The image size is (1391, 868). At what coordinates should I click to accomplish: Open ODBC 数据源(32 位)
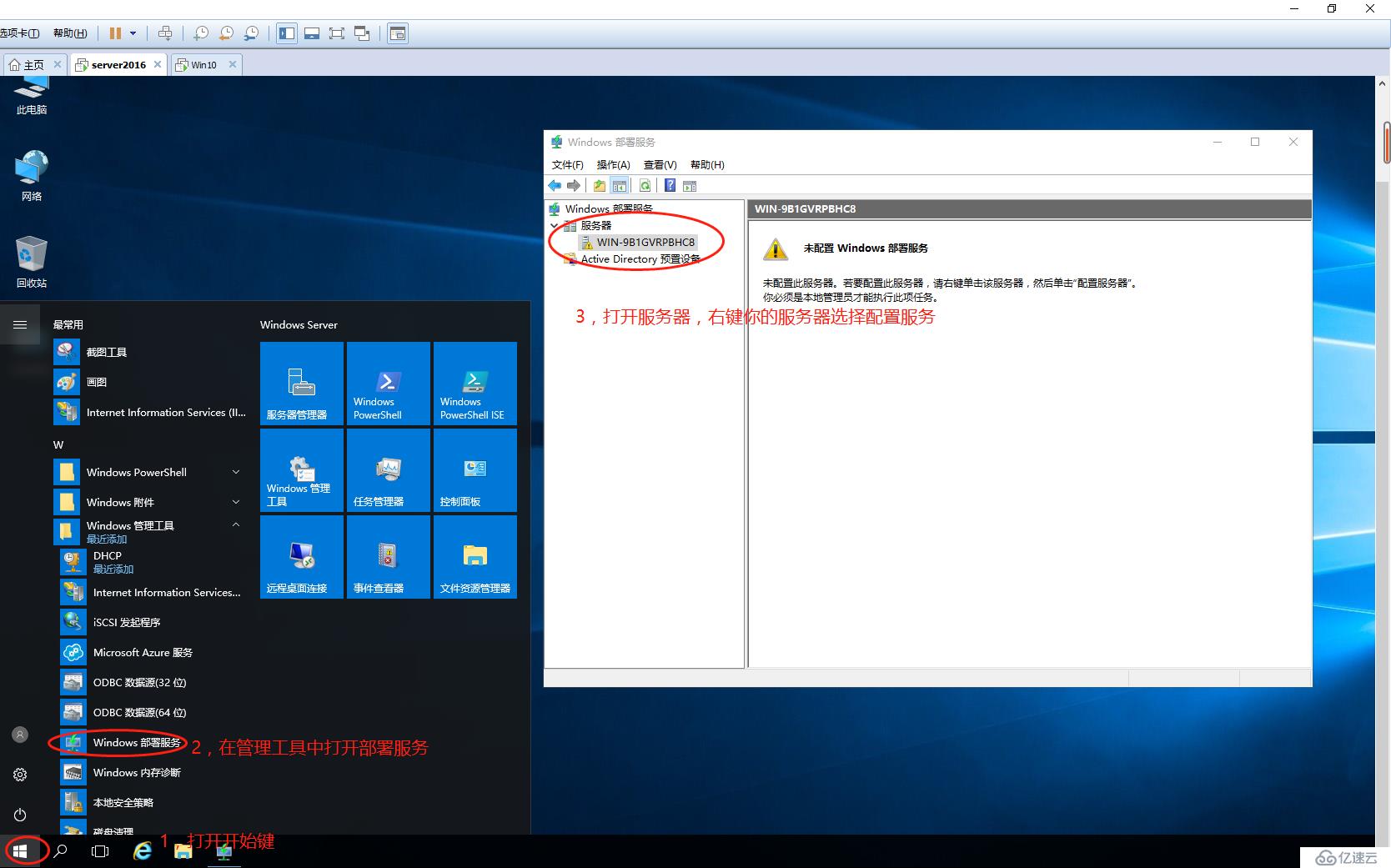coord(152,682)
